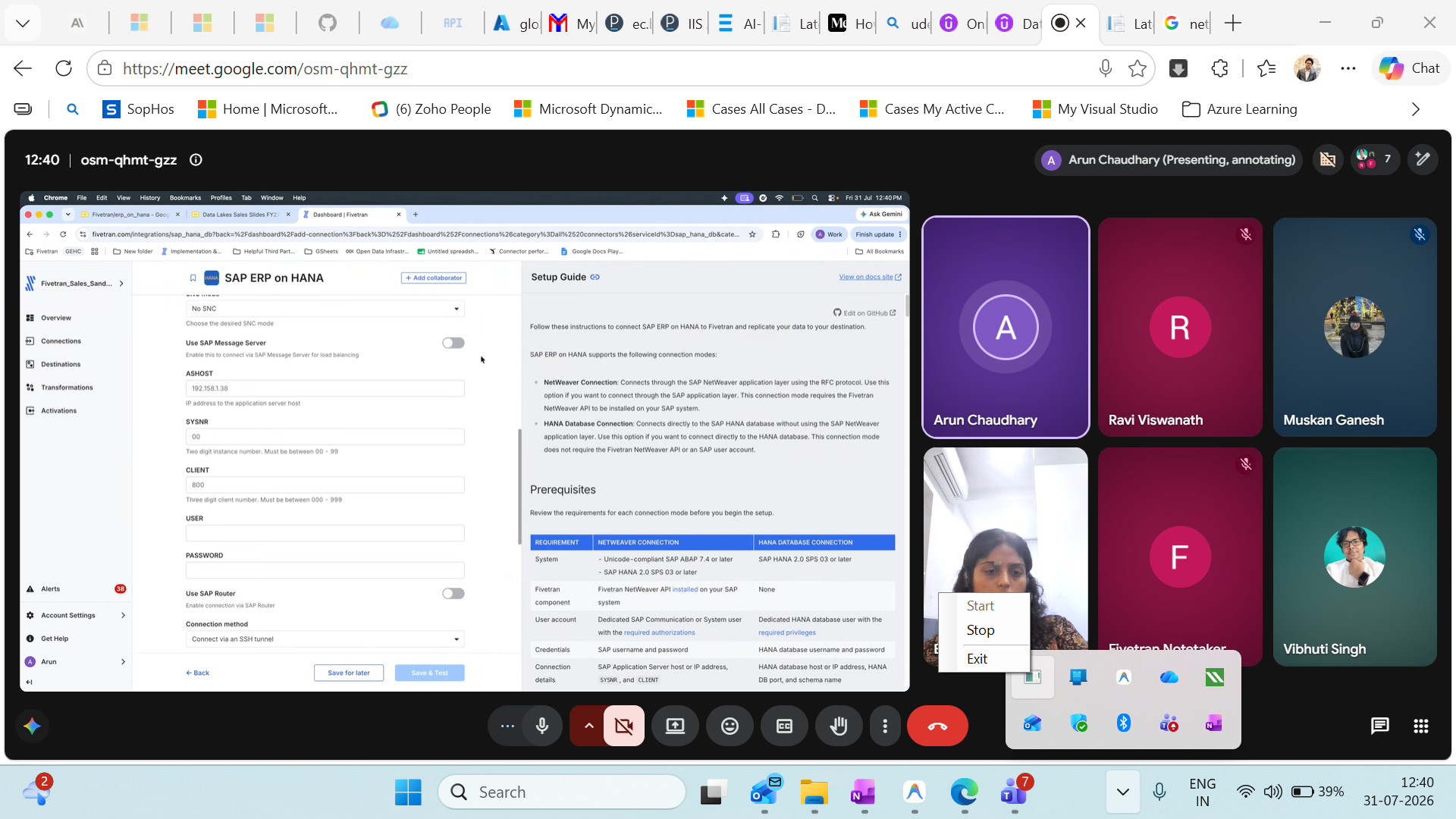Screen dimensions: 1456x819
Task: Toggle the microphone in the Meet toolbar
Action: tap(542, 726)
